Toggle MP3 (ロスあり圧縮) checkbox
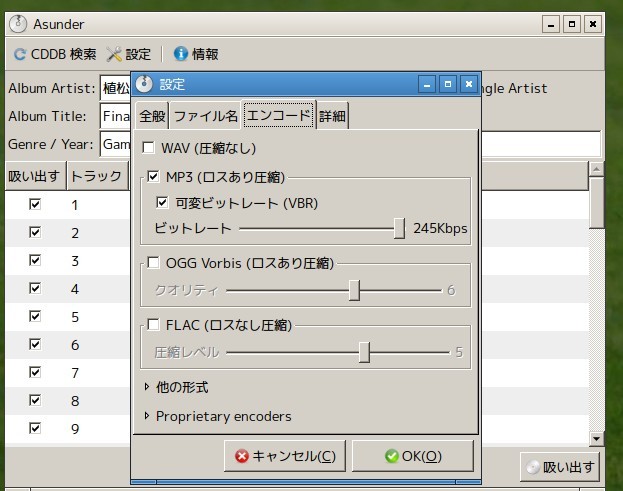Screen dimensions: 623x491 (x=153, y=176)
